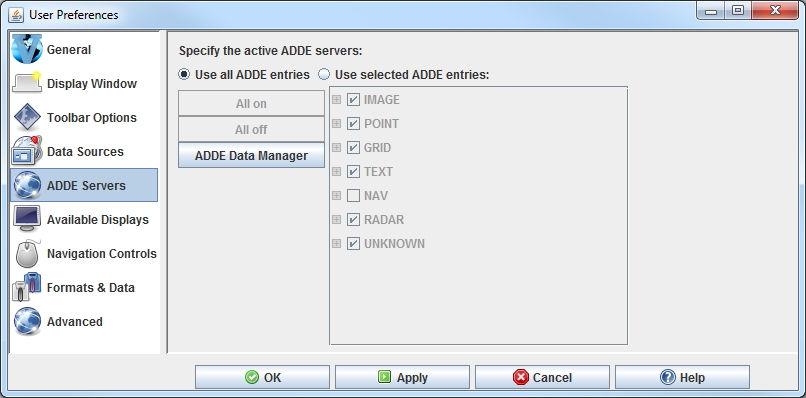Click the All off button
Screen dimensions: 806x398
[x=251, y=130]
